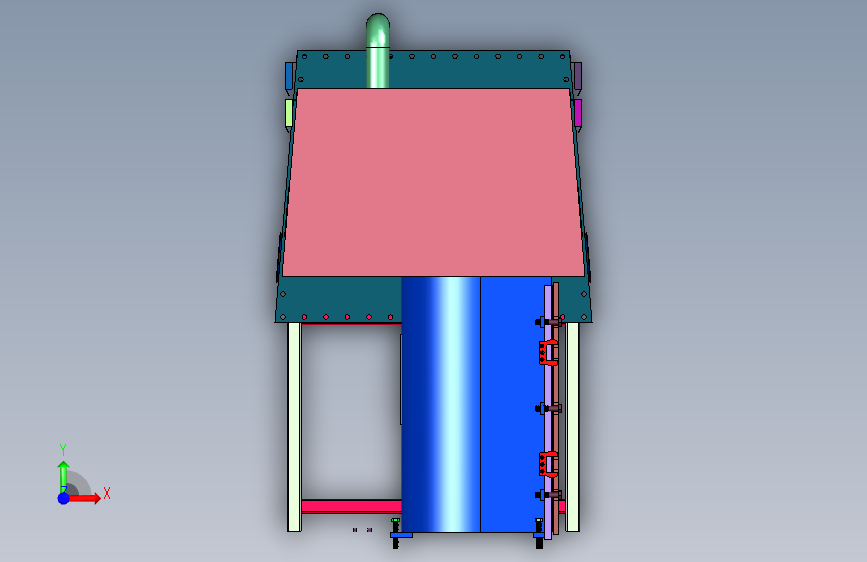Select the teal top flange with bolt holes
Viewport: 867px width, 562px height.
[x=434, y=69]
